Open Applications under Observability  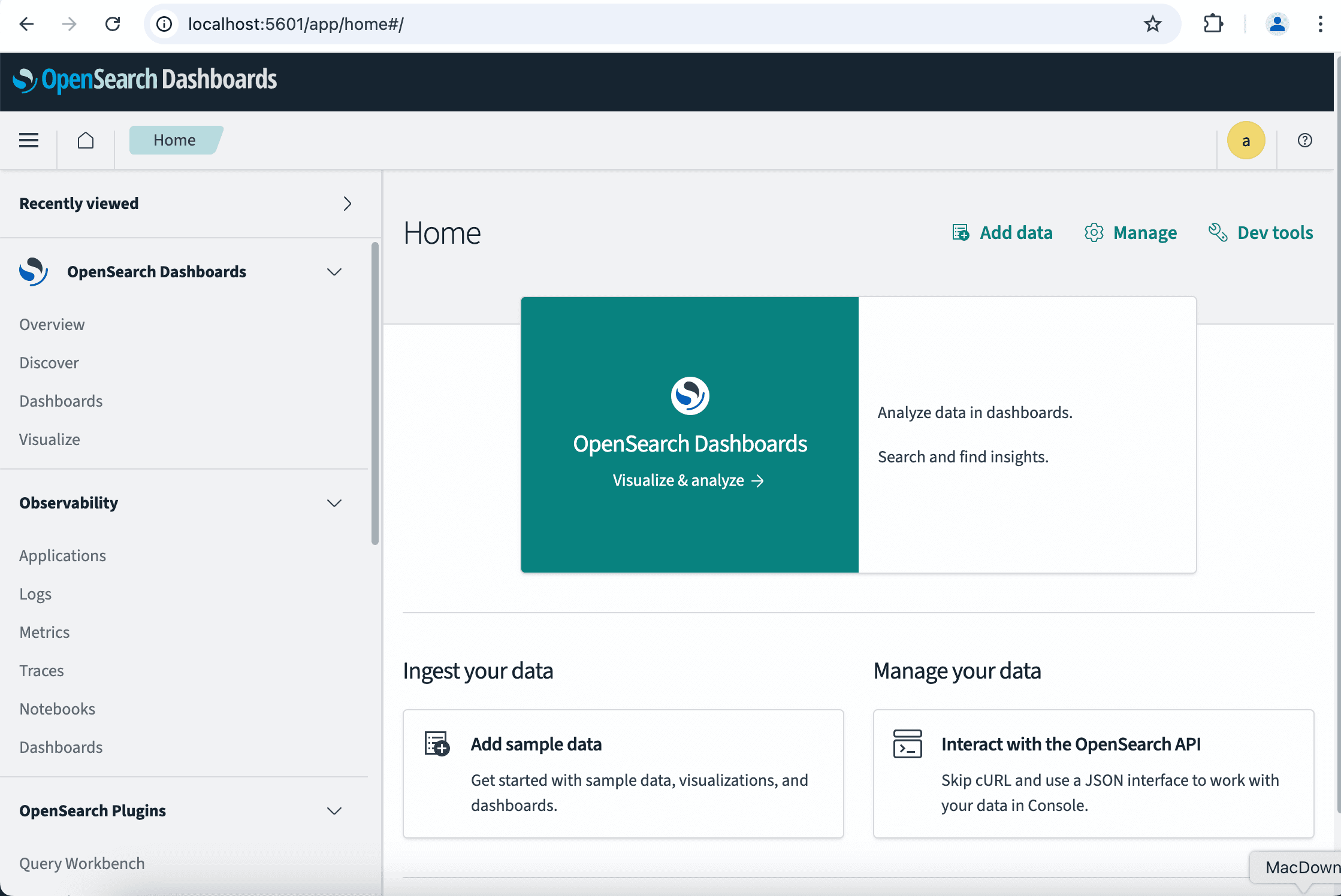point(62,556)
